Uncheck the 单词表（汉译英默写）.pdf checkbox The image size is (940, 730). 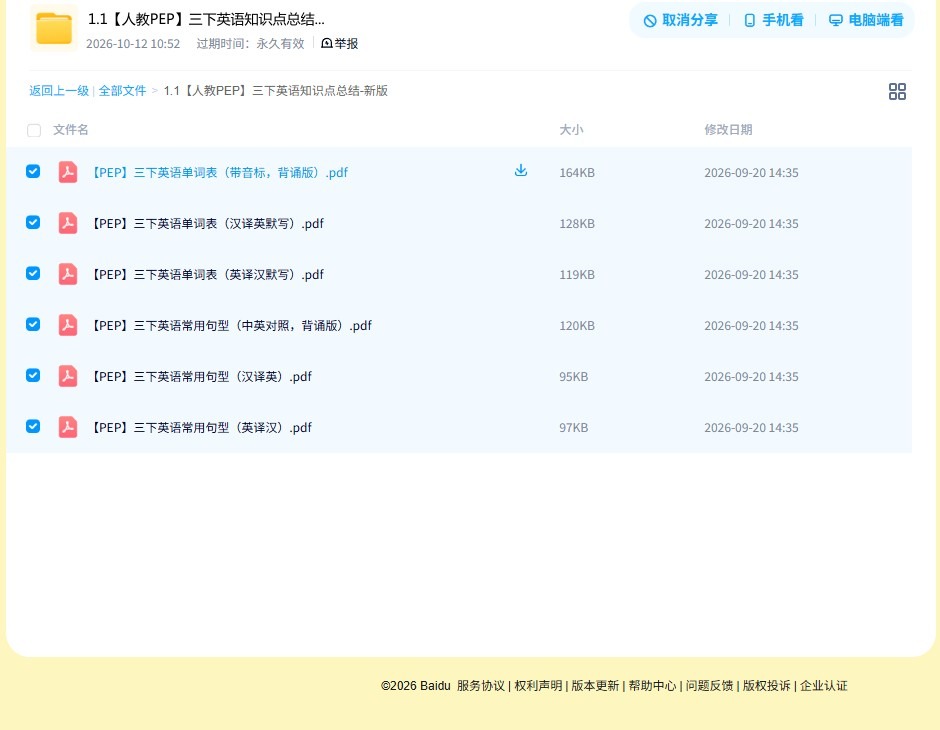[x=33, y=222]
